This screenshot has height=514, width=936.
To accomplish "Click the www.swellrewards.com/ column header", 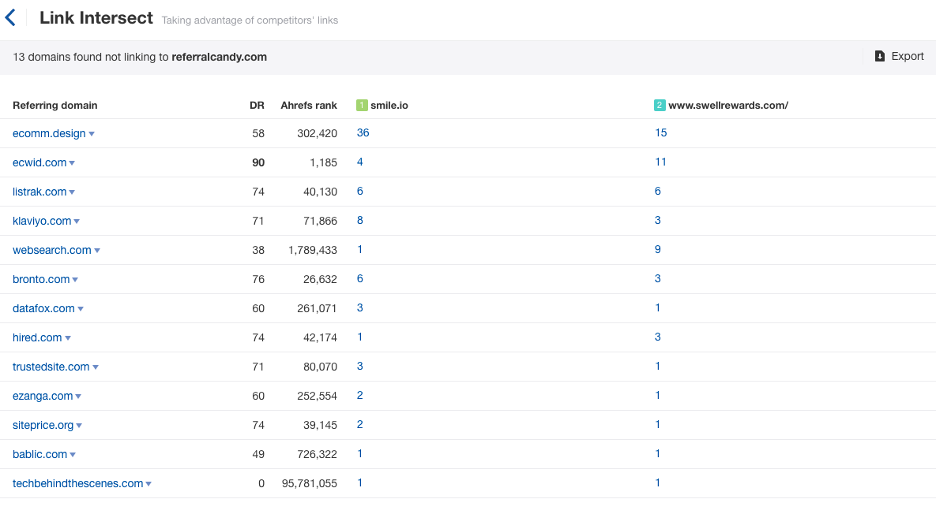I will tap(728, 105).
